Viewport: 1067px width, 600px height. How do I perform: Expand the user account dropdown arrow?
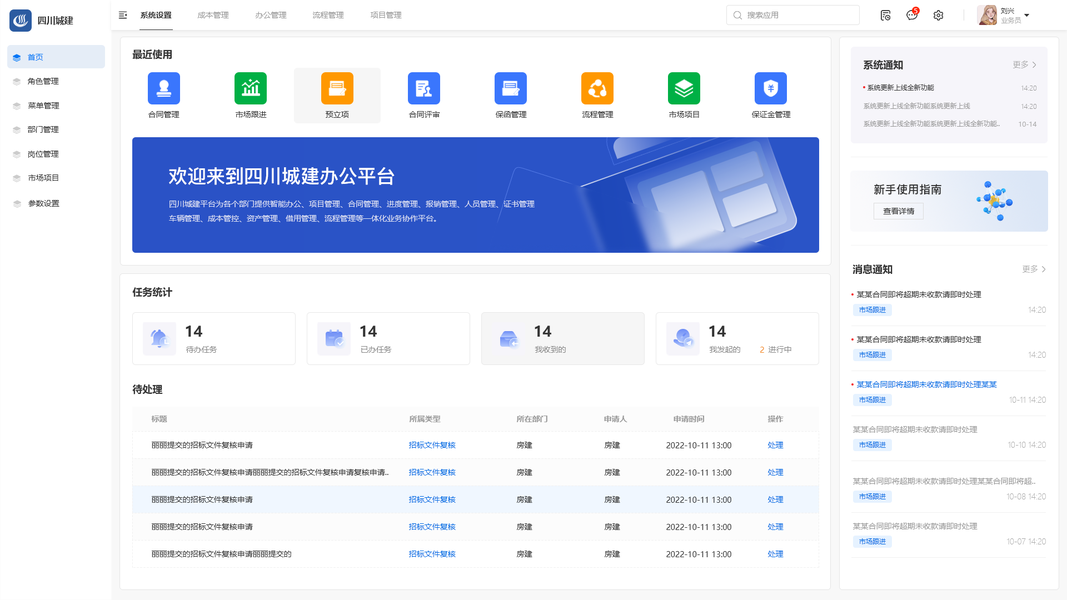1027,15
